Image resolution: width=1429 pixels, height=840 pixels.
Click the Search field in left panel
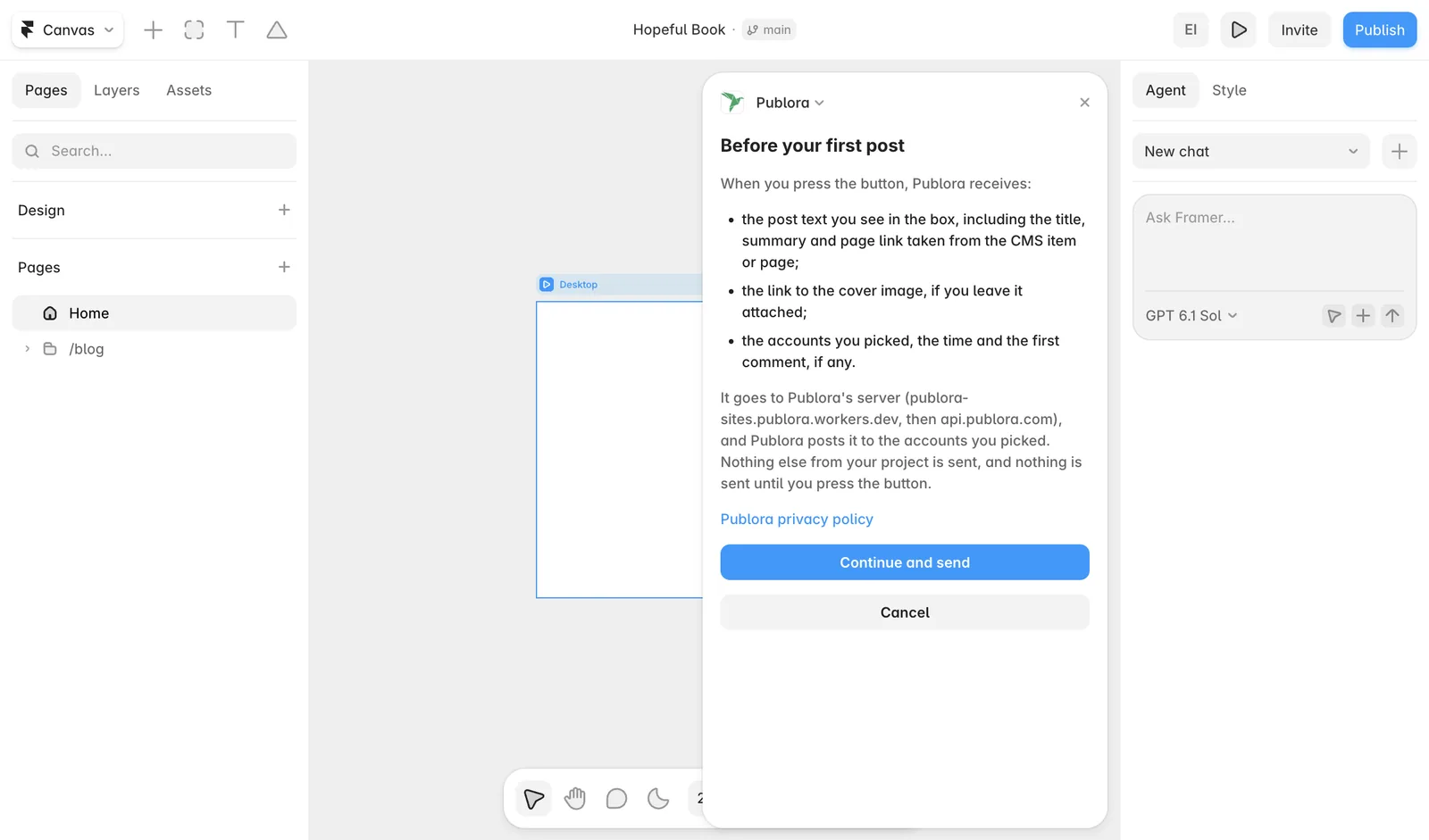[x=155, y=151]
